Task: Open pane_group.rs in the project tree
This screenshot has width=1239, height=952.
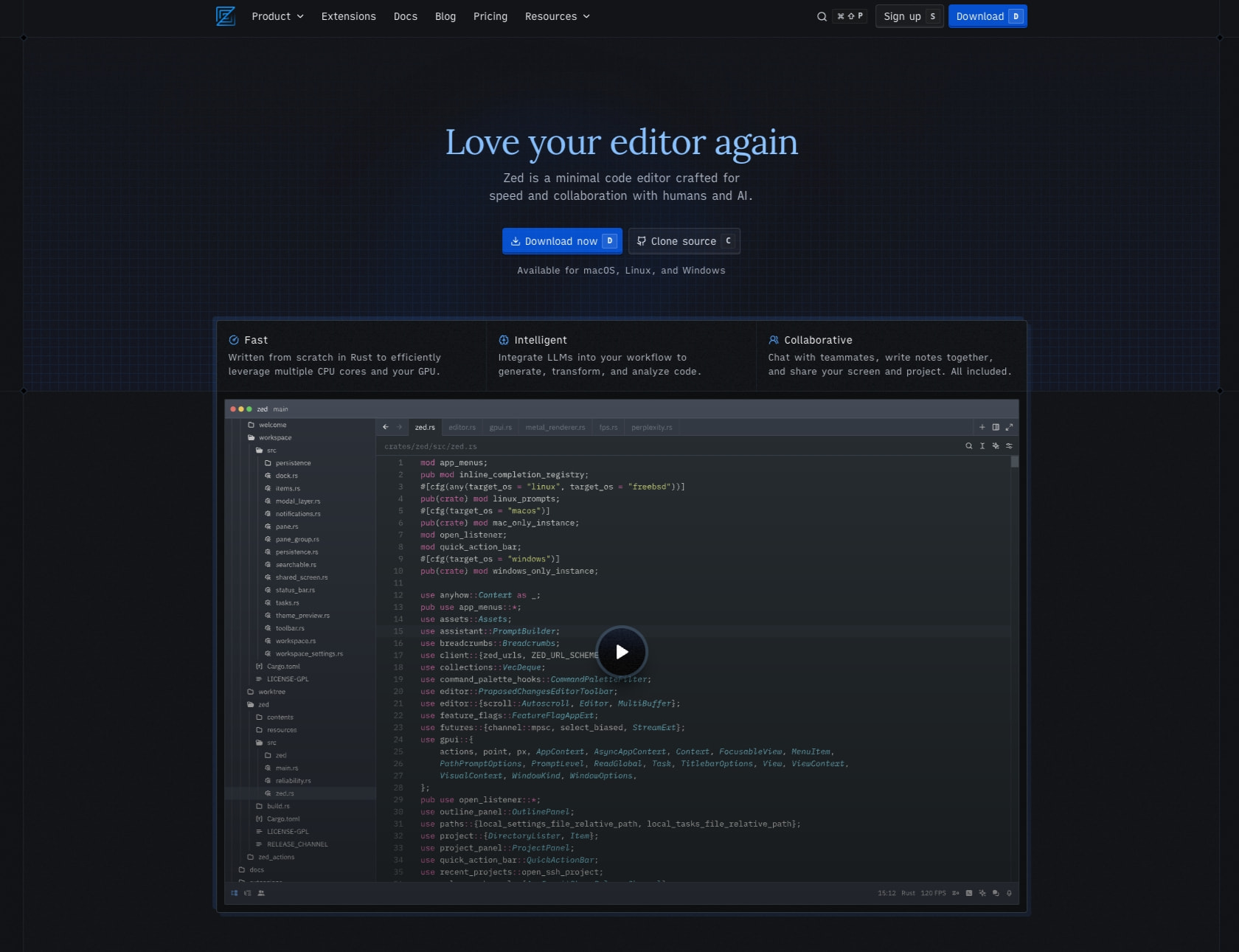Action: (291, 540)
